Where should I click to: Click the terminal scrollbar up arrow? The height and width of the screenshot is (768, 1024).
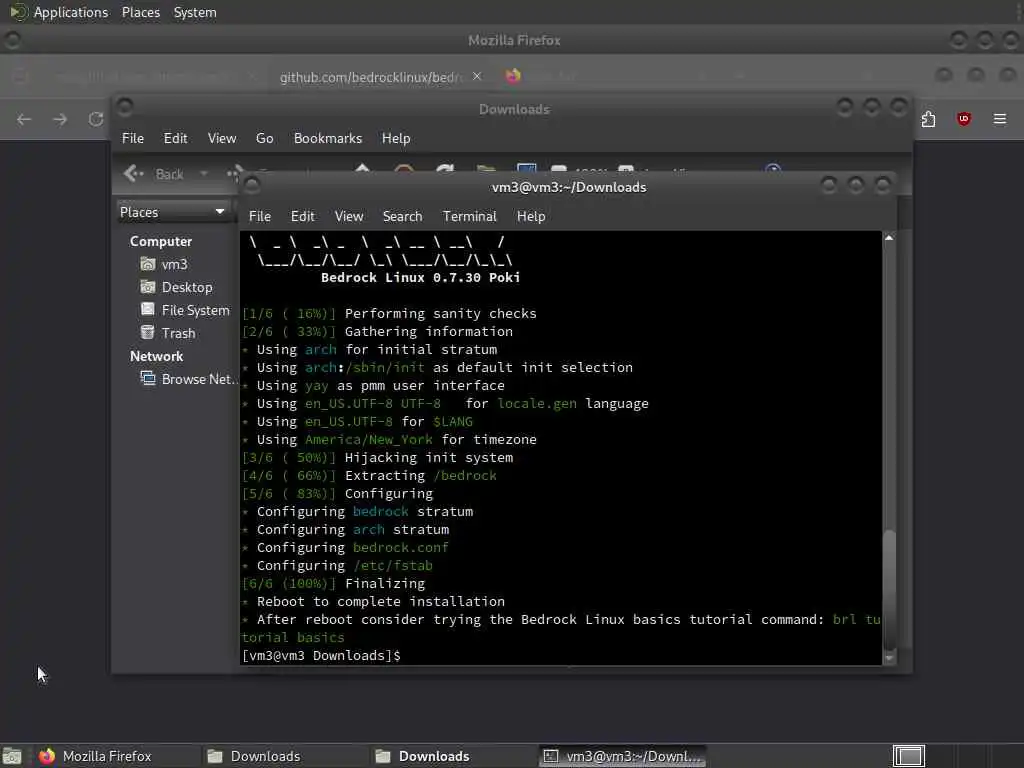[889, 238]
